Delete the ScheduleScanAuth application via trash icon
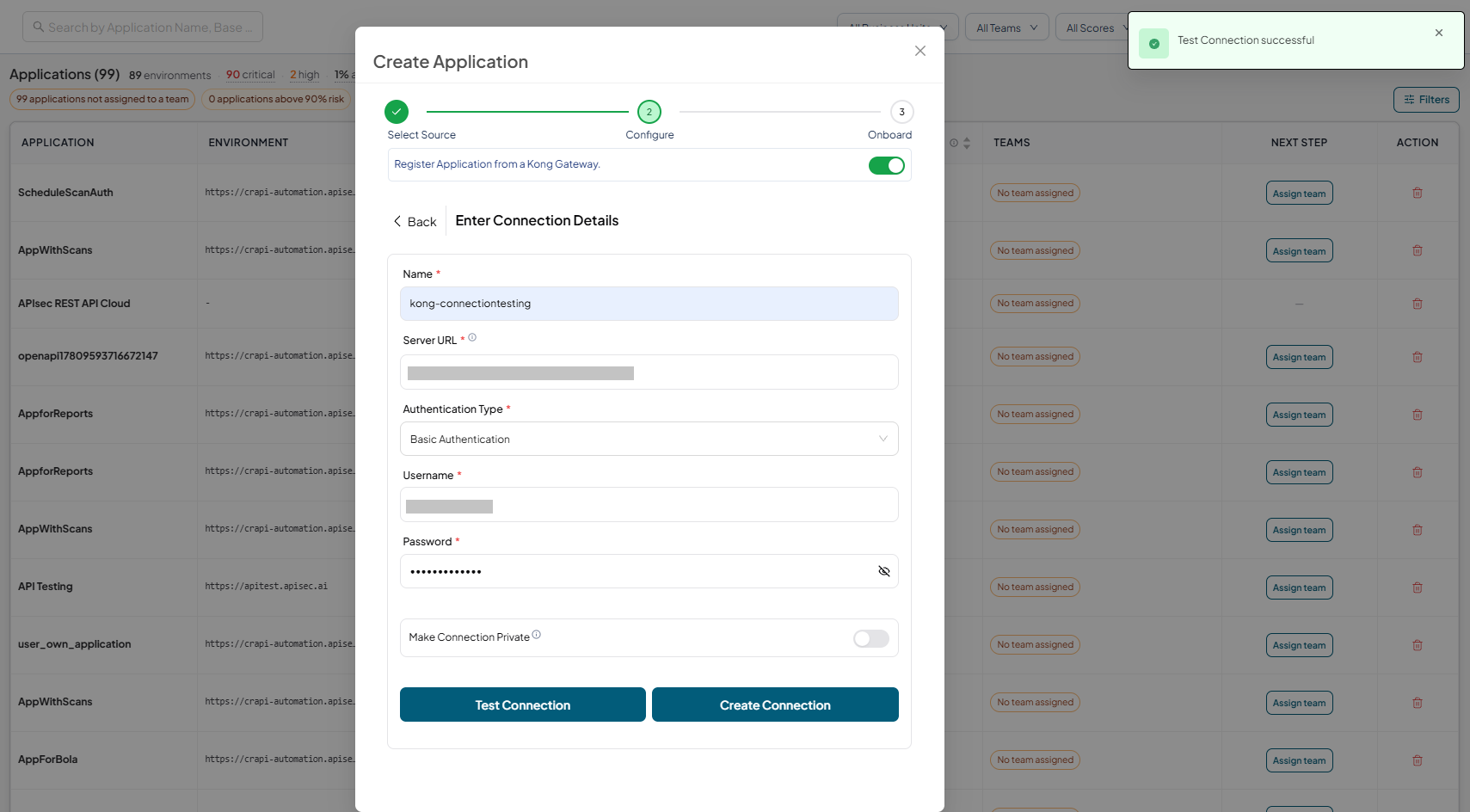1470x812 pixels. [x=1417, y=193]
